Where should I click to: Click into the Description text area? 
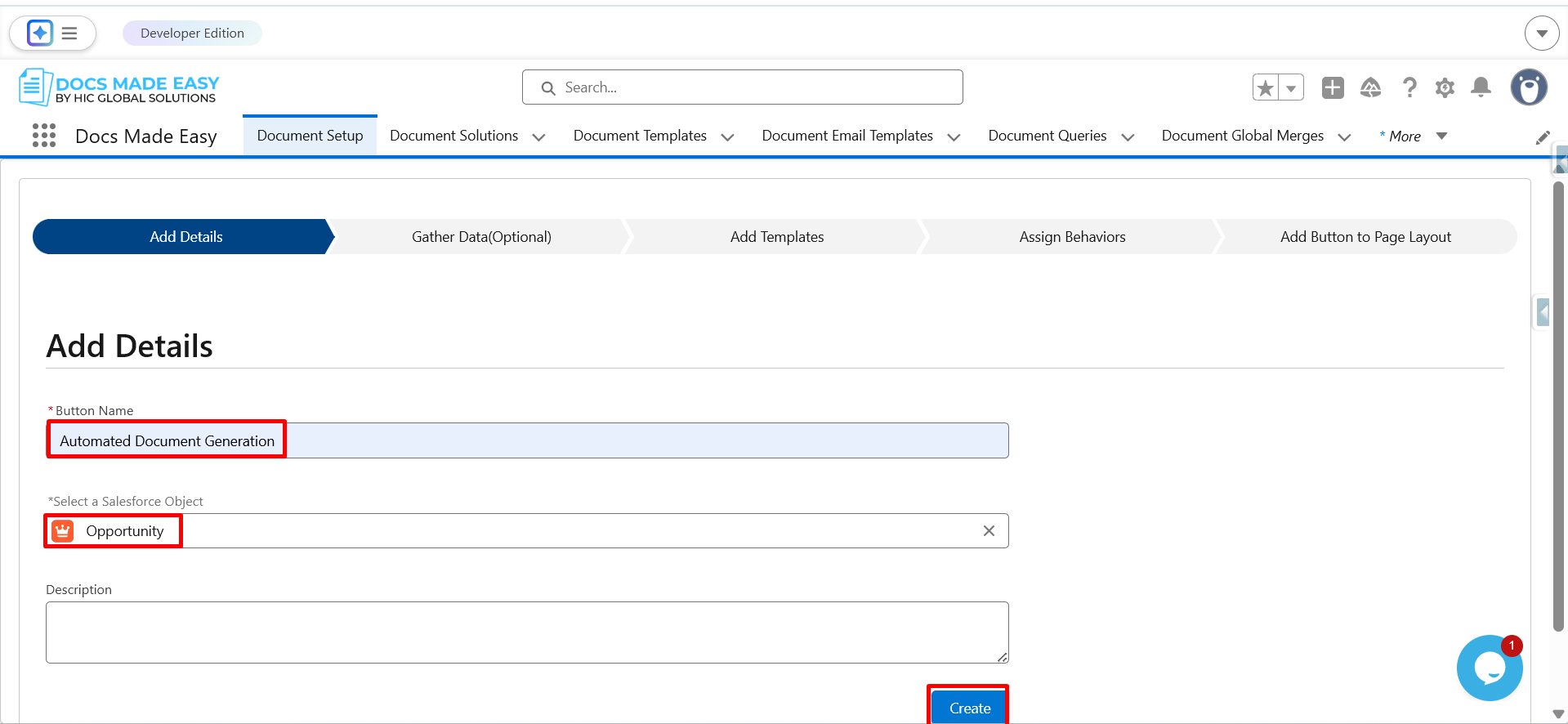click(527, 632)
